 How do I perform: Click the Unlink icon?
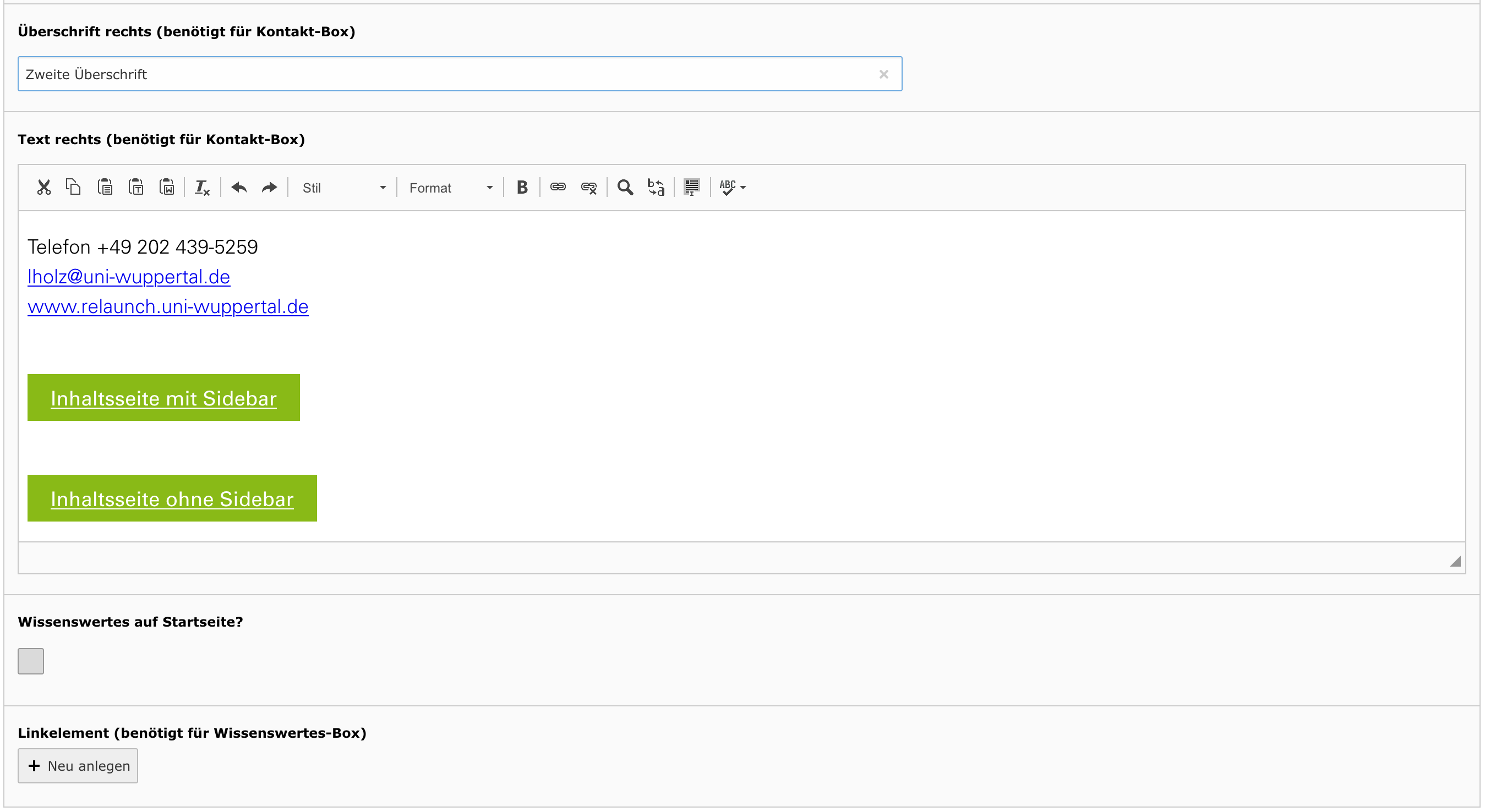[x=588, y=187]
